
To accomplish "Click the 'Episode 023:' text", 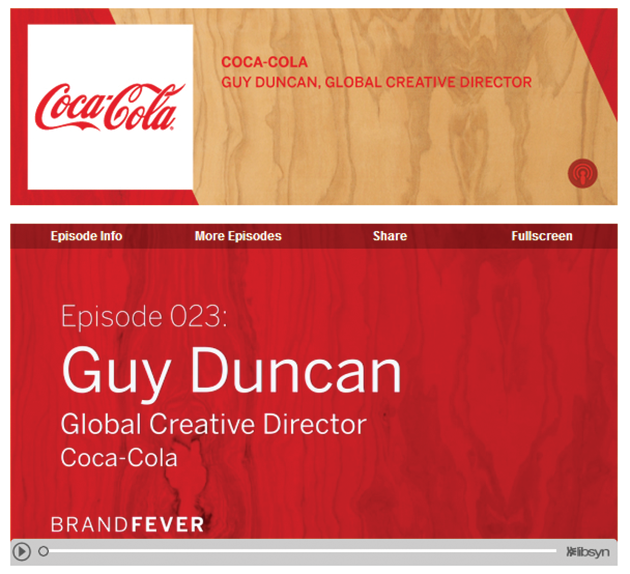I will [x=144, y=317].
